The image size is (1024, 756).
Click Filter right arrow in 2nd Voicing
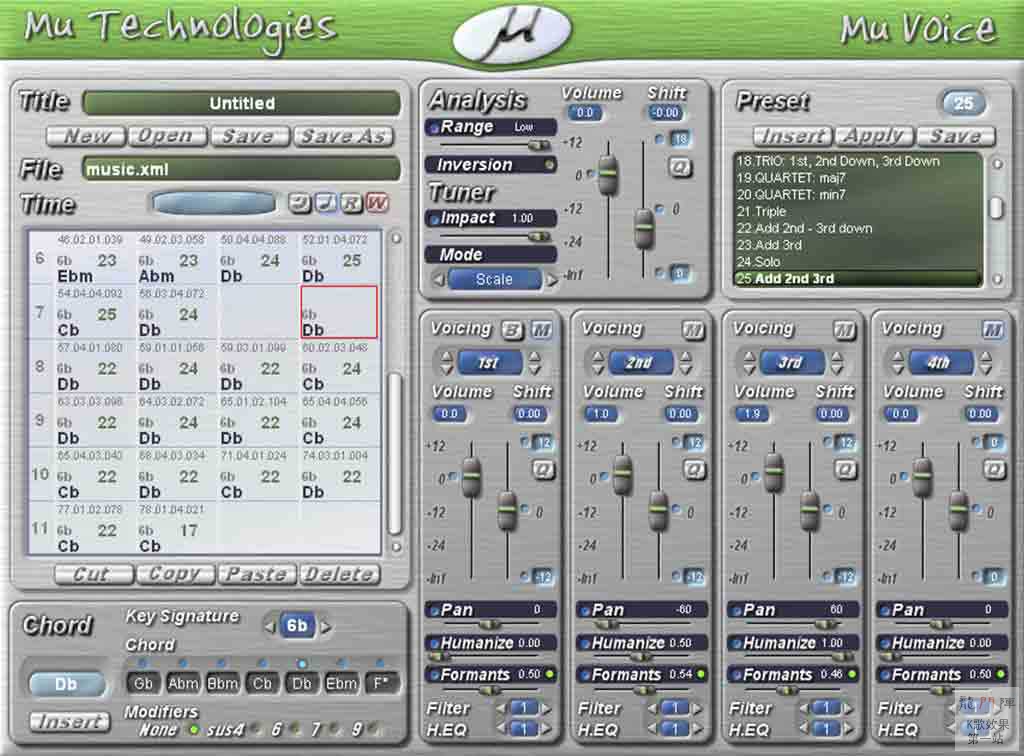tap(697, 708)
